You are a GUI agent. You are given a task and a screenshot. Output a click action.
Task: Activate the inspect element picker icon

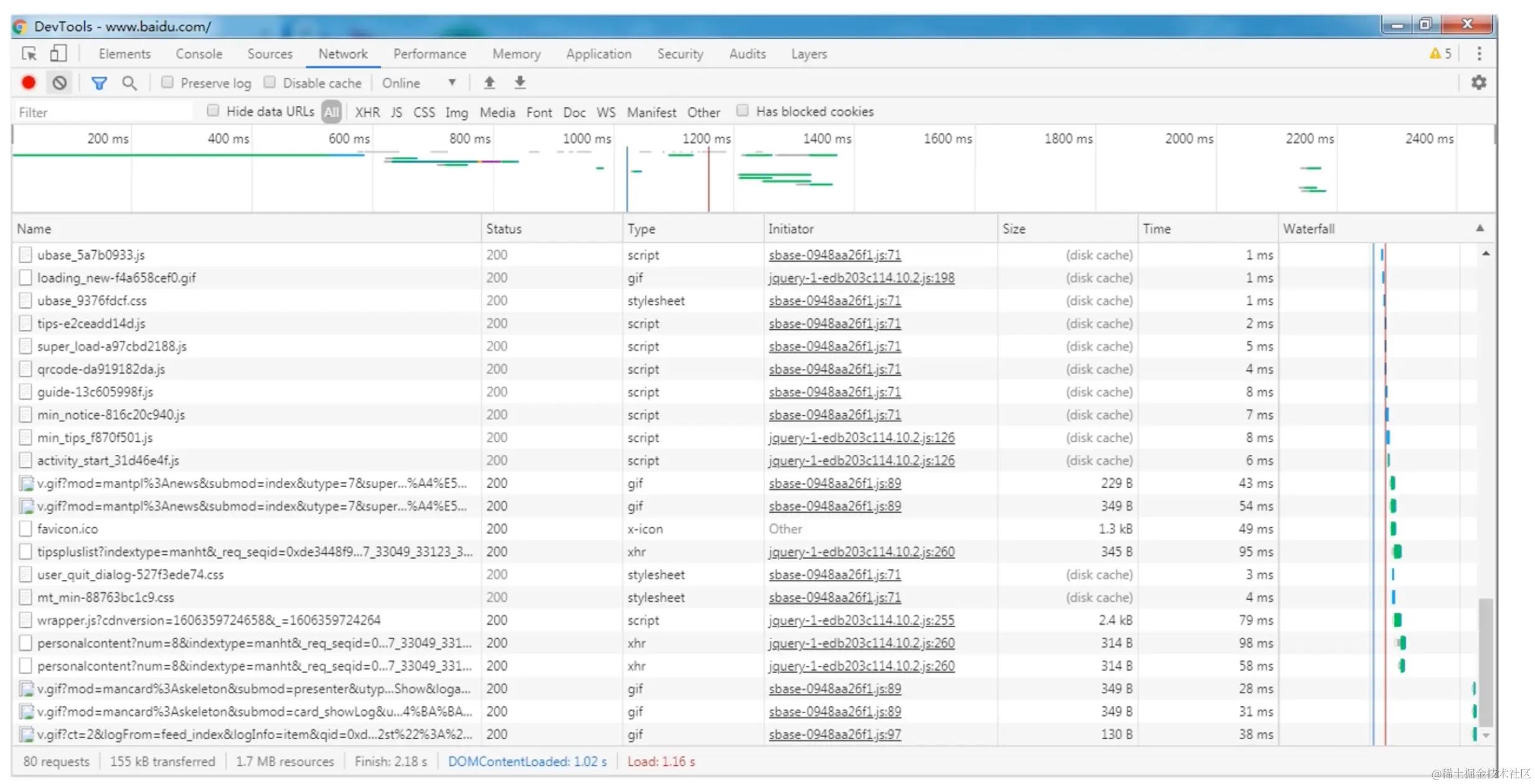pyautogui.click(x=29, y=54)
